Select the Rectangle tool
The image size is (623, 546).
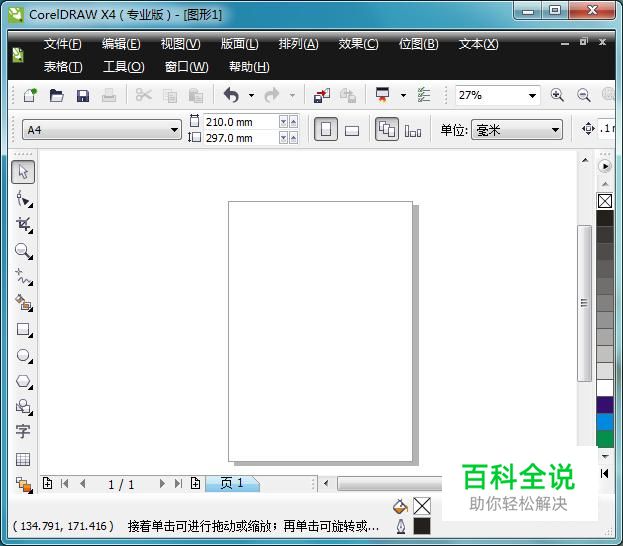pos(23,329)
